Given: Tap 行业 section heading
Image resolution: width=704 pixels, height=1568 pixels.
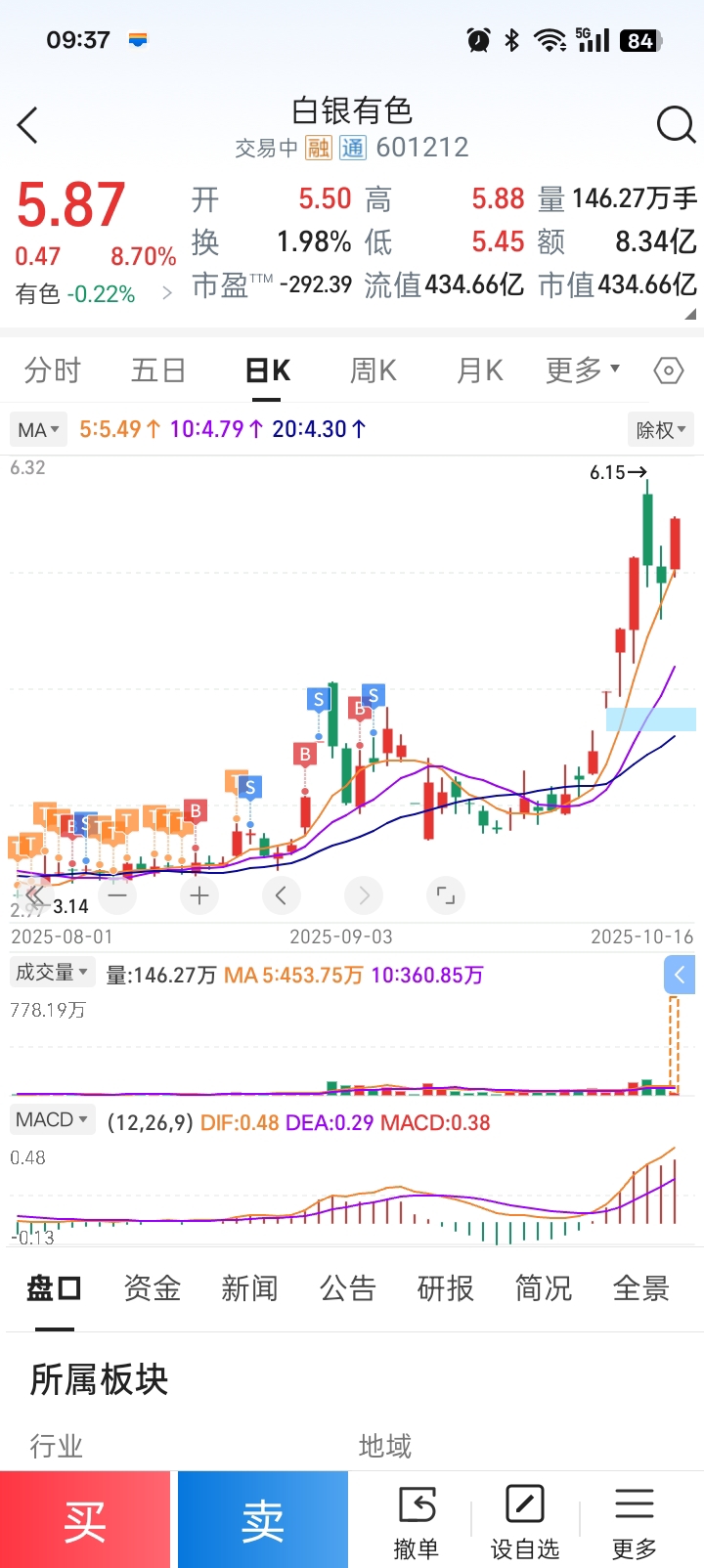Looking at the screenshot, I should [57, 1446].
